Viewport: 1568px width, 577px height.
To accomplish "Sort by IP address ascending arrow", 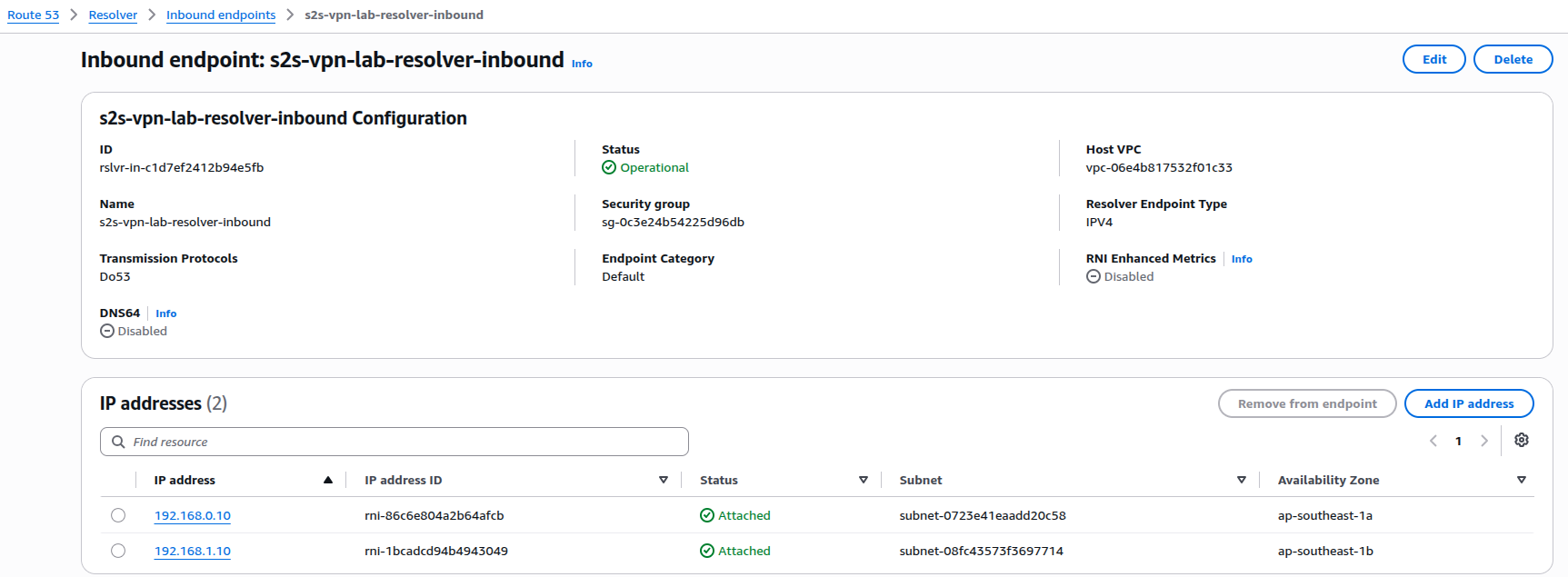I will click(x=328, y=480).
